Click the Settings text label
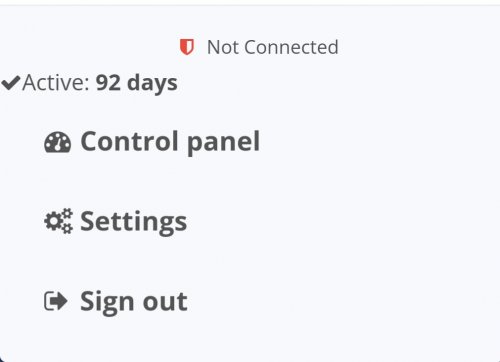Image resolution: width=500 pixels, height=362 pixels. [134, 223]
